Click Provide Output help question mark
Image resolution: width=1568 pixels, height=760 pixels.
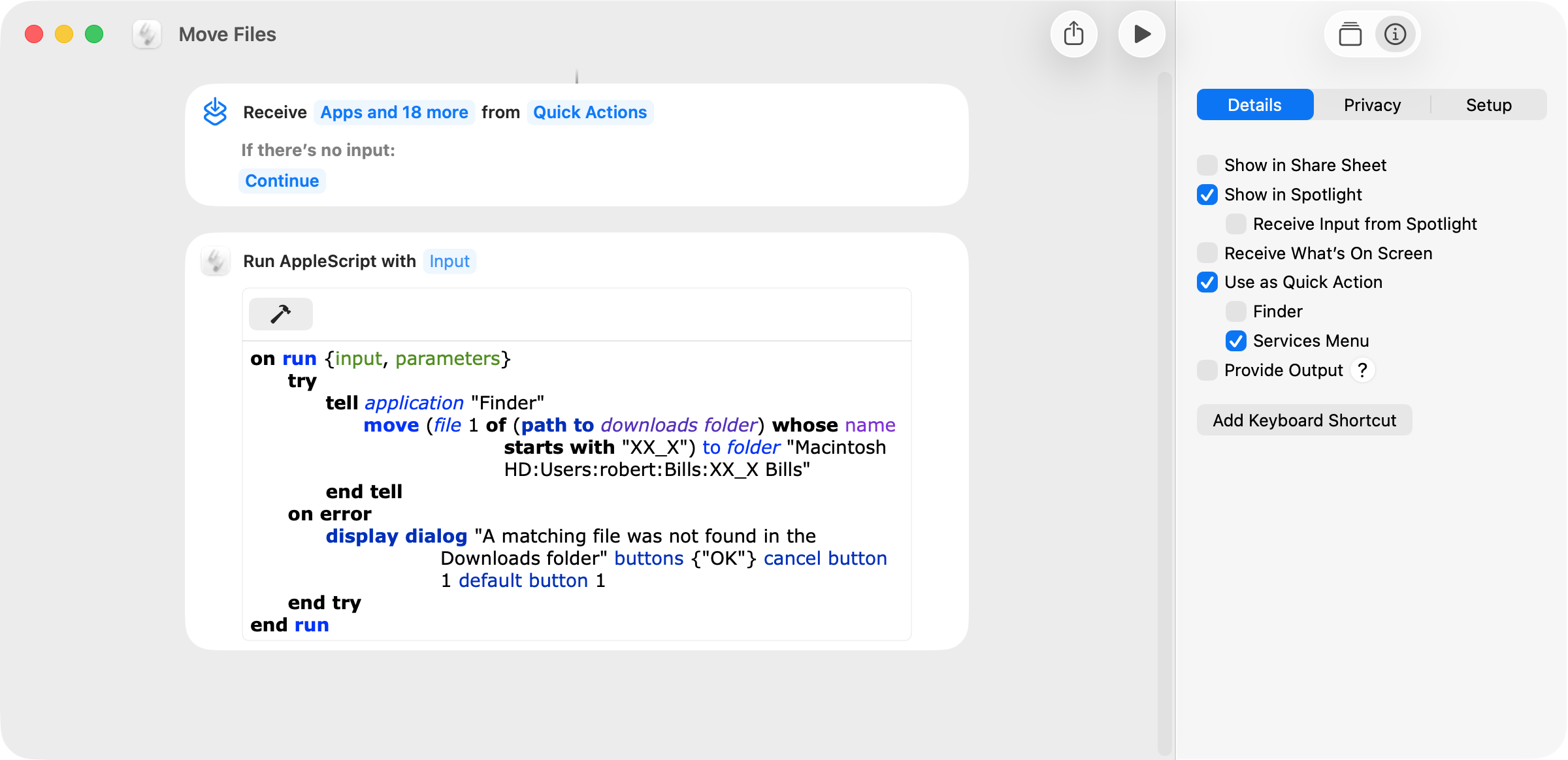1362,370
